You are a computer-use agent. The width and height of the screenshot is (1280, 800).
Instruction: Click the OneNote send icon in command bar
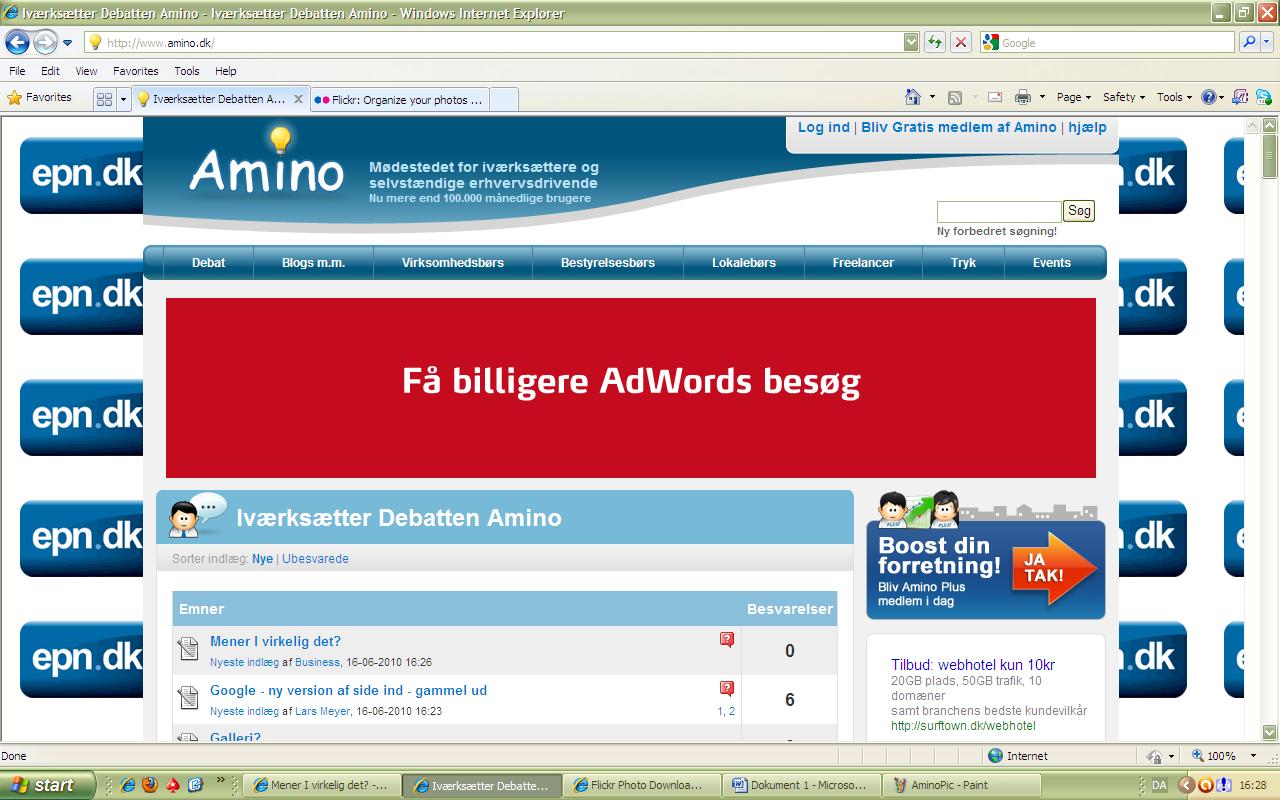(x=1240, y=97)
